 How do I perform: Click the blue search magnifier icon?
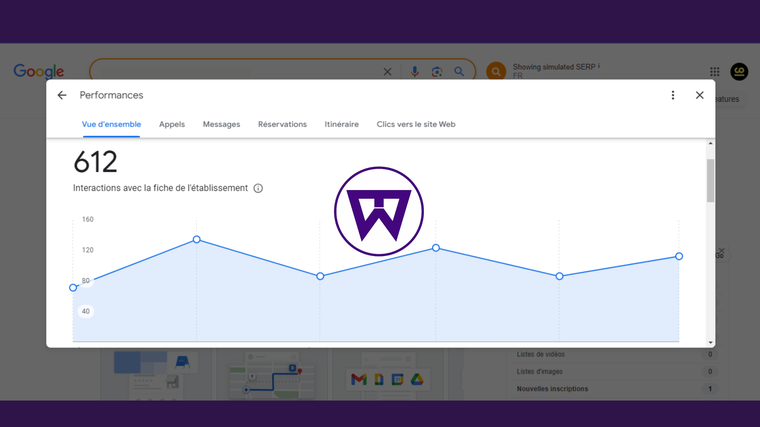tap(459, 72)
